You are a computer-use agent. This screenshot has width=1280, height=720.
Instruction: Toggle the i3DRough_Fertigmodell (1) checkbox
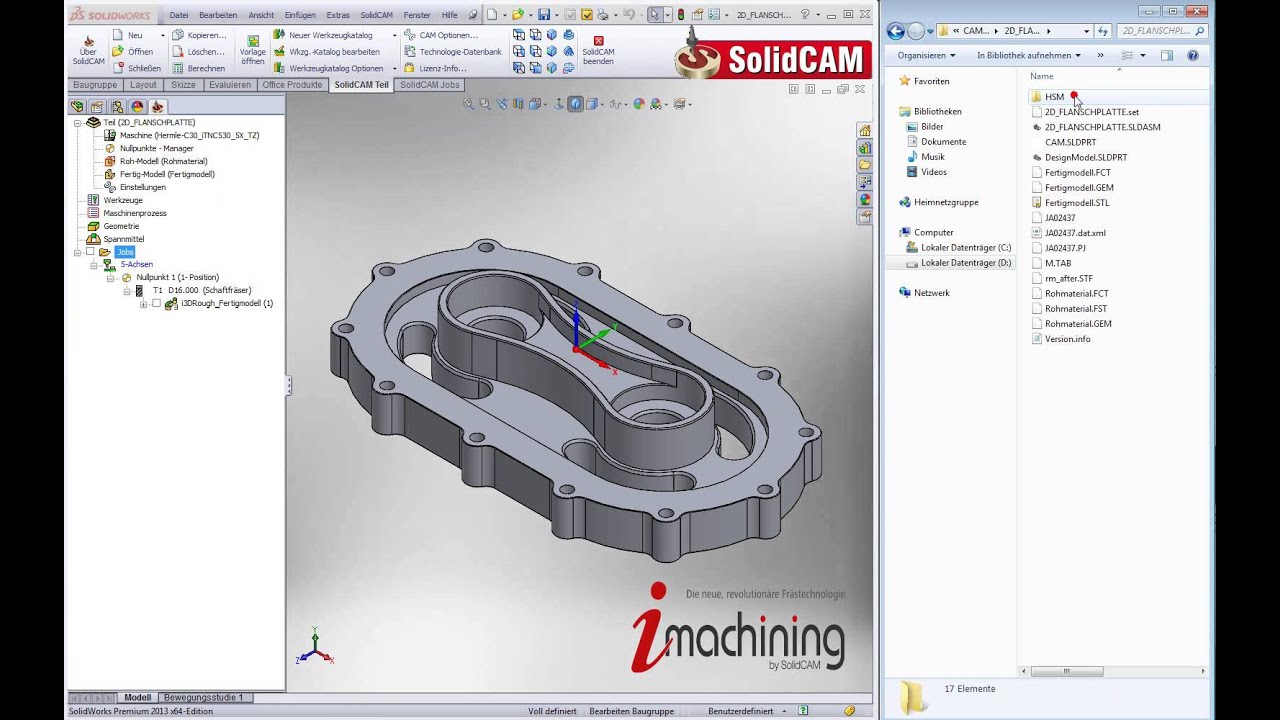(x=156, y=304)
